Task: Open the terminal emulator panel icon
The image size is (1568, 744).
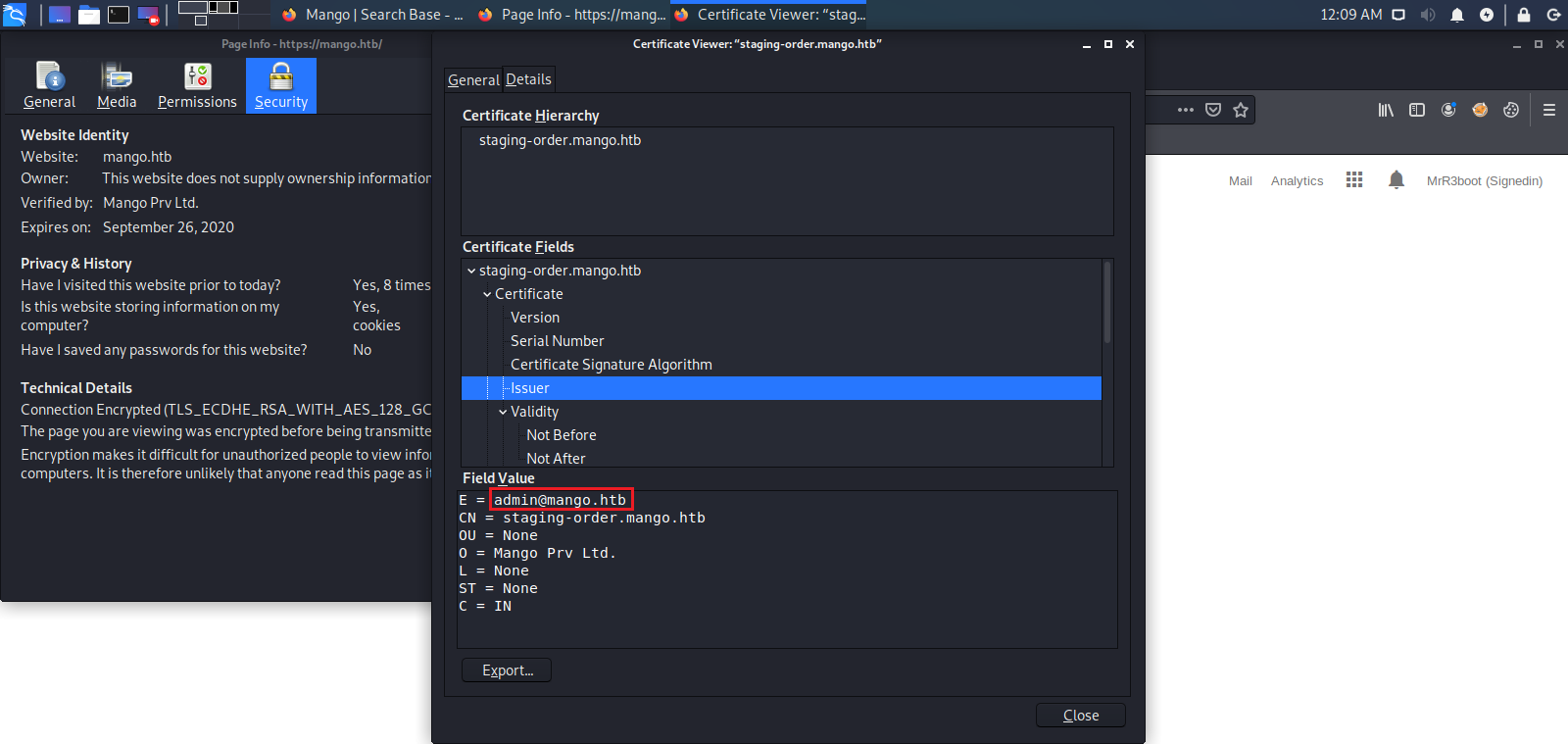Action: pos(119,15)
